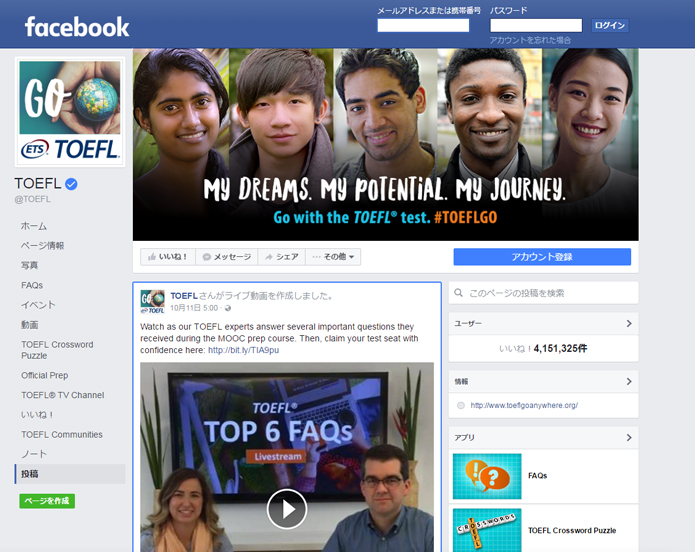695x552 pixels.
Task: Click the TOEFL Crossword Puzzle app thumbnail
Action: pyautogui.click(x=487, y=530)
